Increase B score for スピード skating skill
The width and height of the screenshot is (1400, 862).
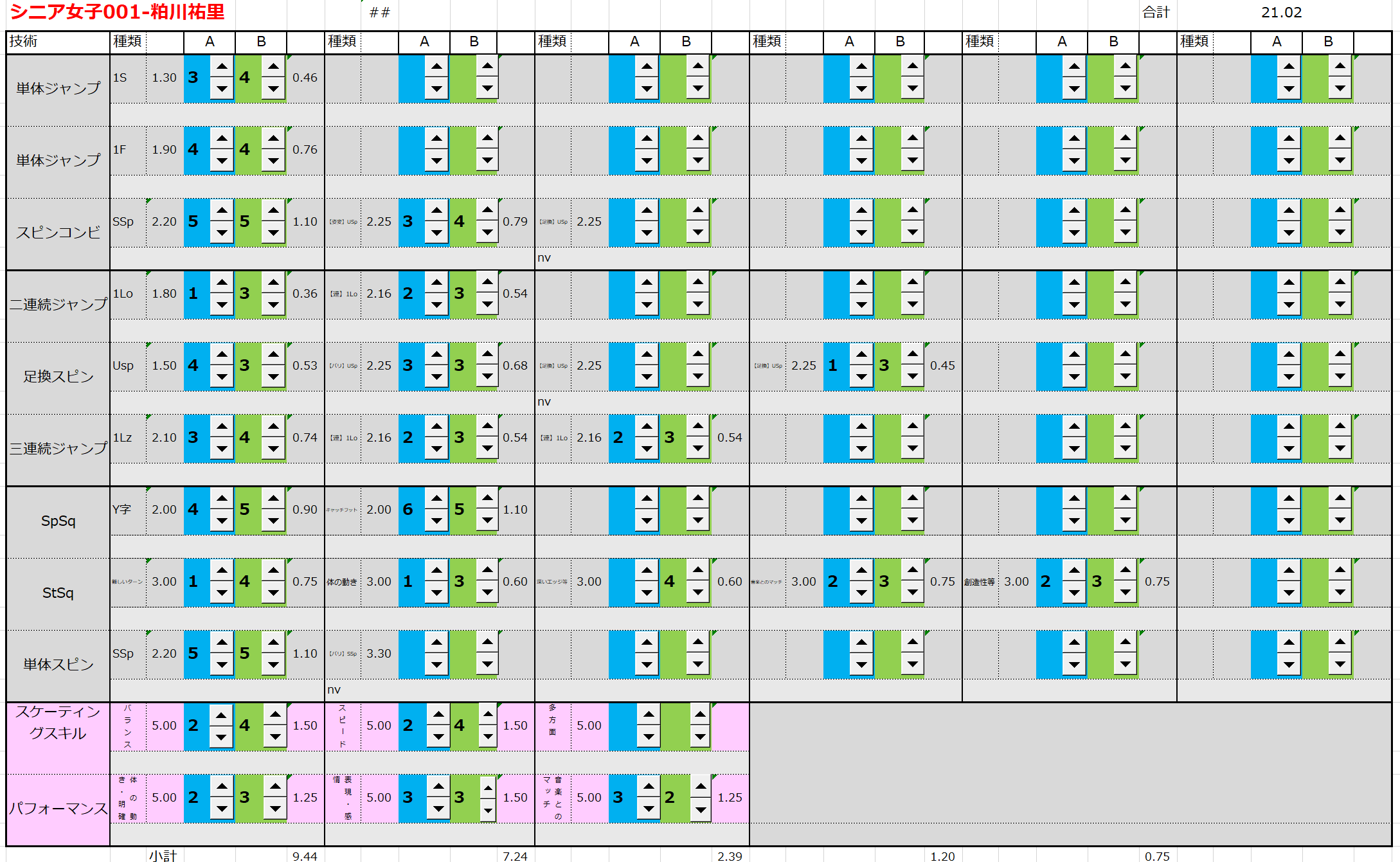[x=489, y=714]
